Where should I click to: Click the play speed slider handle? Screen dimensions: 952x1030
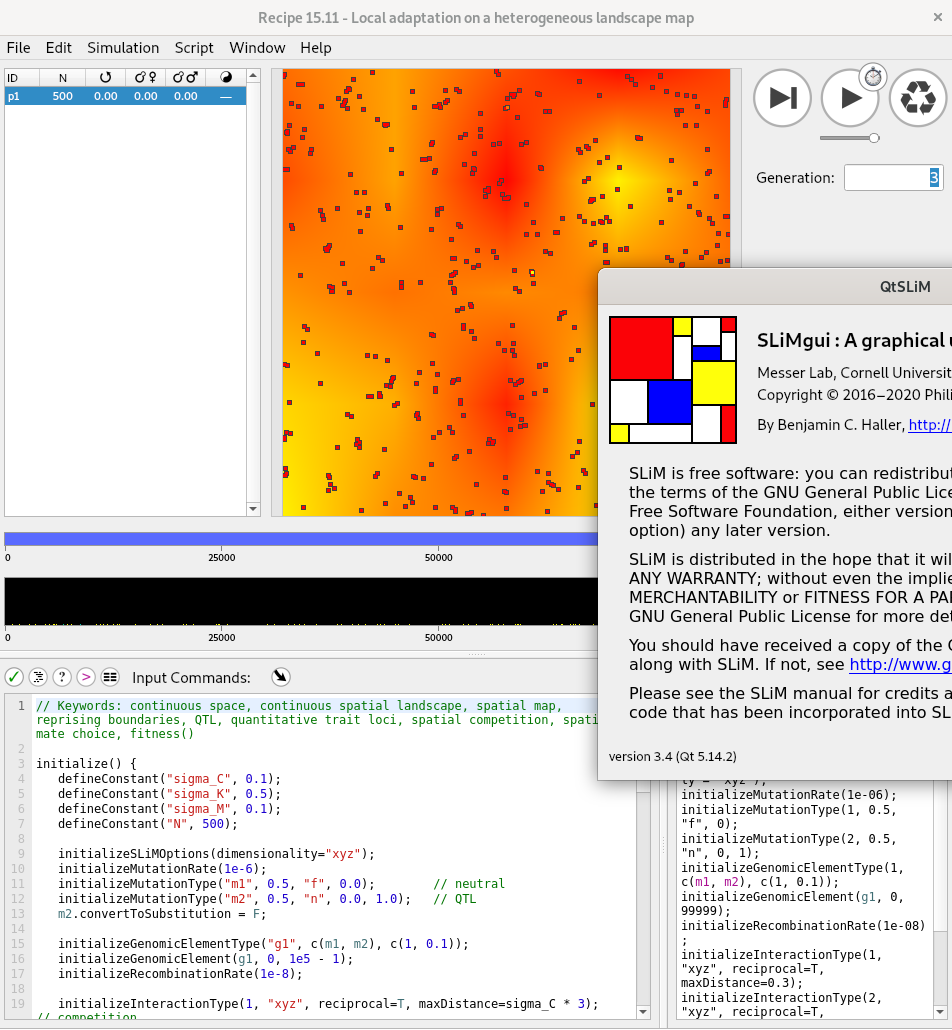coord(874,138)
